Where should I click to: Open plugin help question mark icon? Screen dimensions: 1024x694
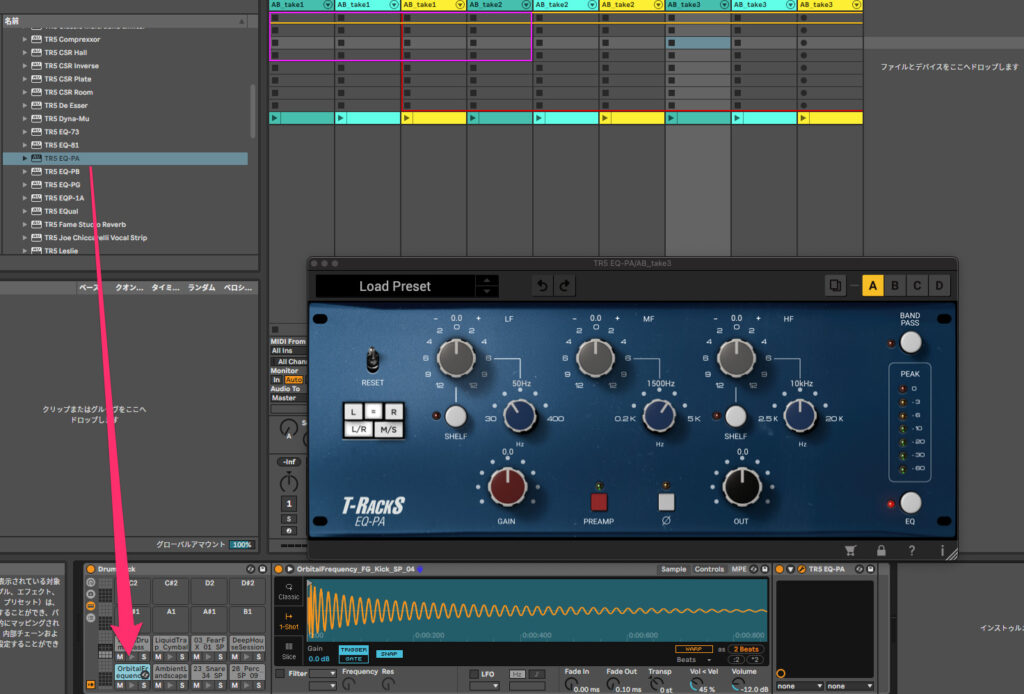tap(911, 550)
